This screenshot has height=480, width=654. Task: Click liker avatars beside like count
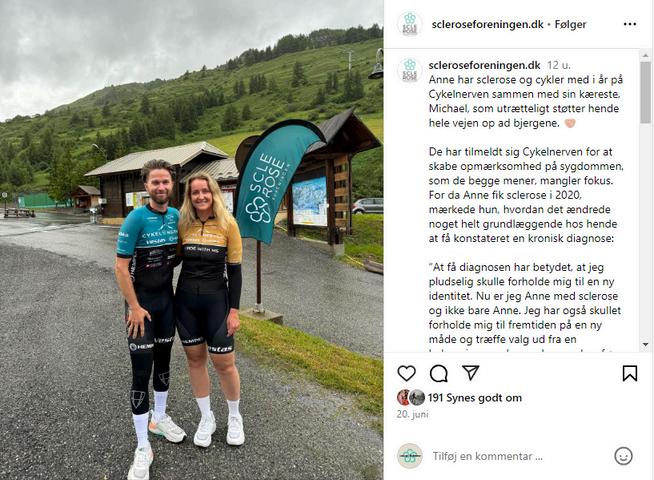(x=410, y=398)
